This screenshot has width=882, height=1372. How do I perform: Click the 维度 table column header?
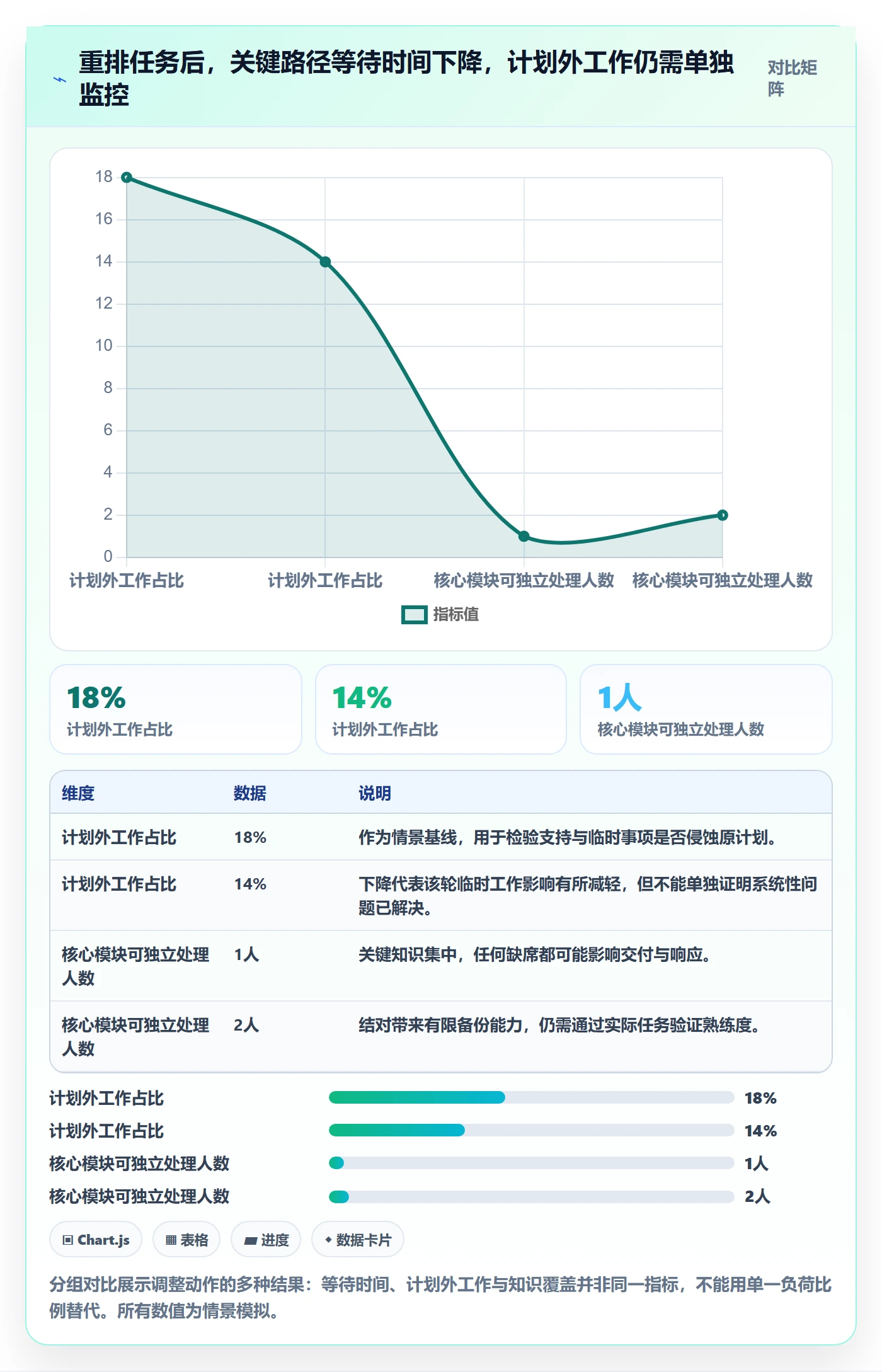tap(78, 793)
